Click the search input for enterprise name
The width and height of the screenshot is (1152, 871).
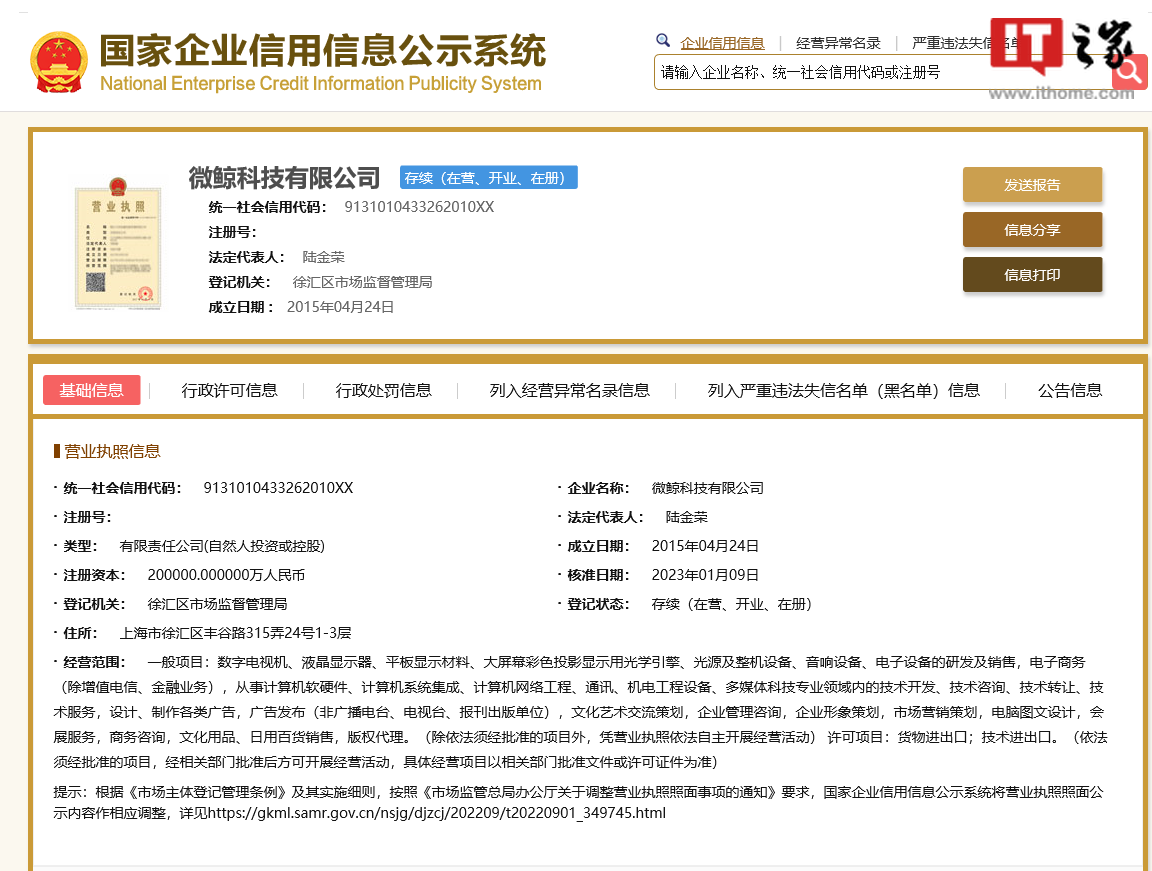[x=882, y=72]
